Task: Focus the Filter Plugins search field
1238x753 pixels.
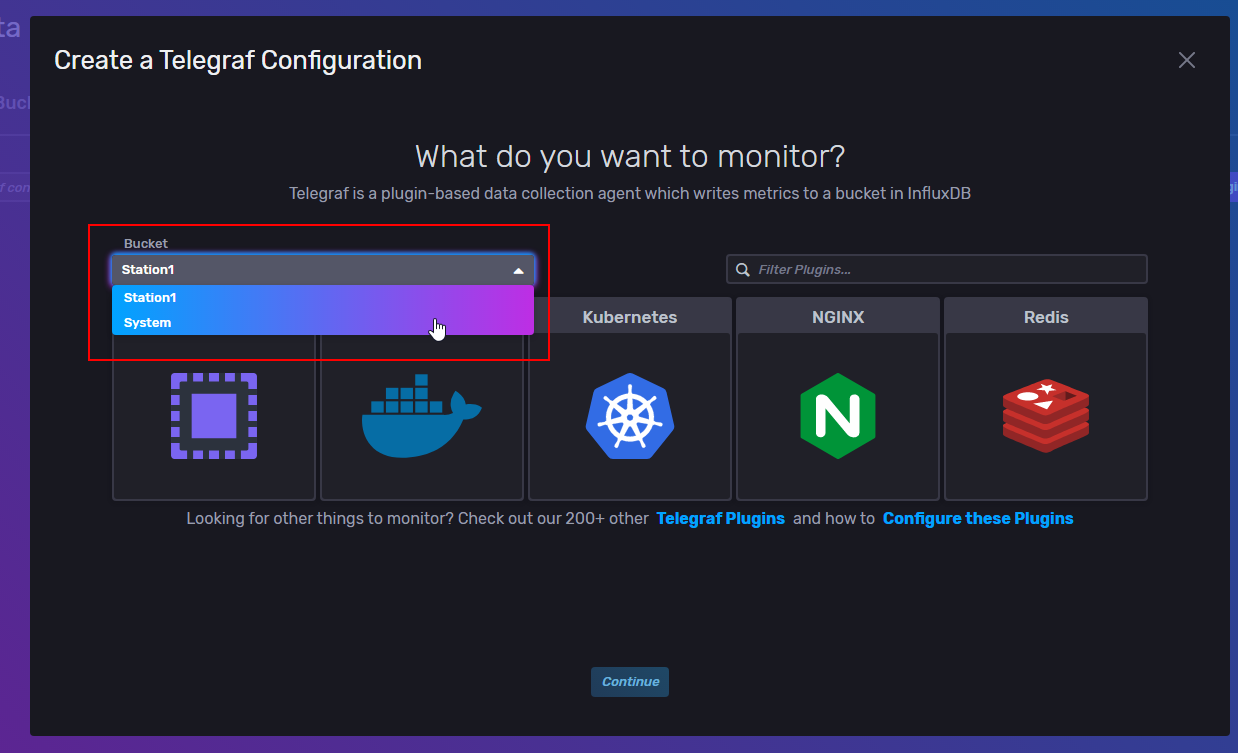Action: pyautogui.click(x=936, y=270)
